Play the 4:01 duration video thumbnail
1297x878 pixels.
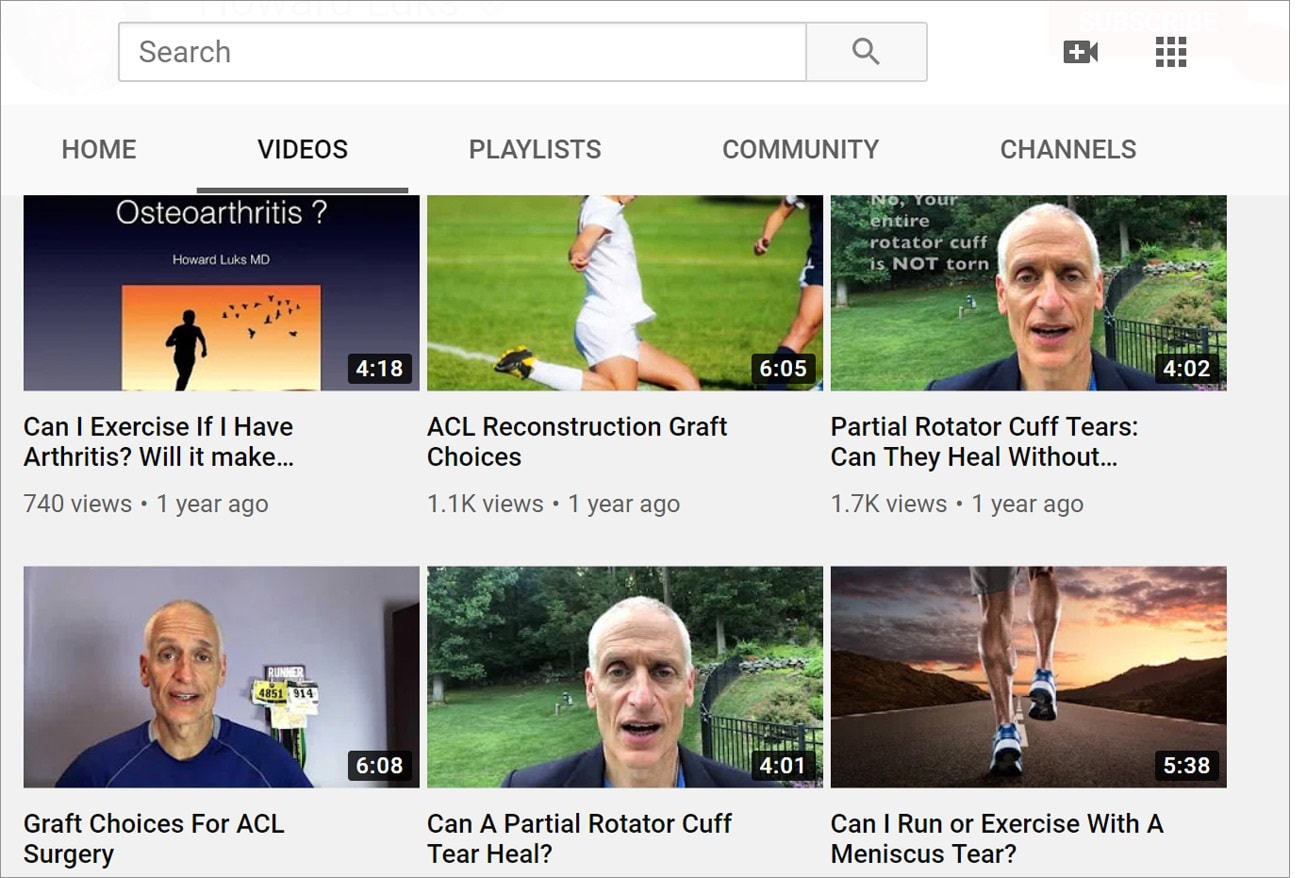coord(624,677)
